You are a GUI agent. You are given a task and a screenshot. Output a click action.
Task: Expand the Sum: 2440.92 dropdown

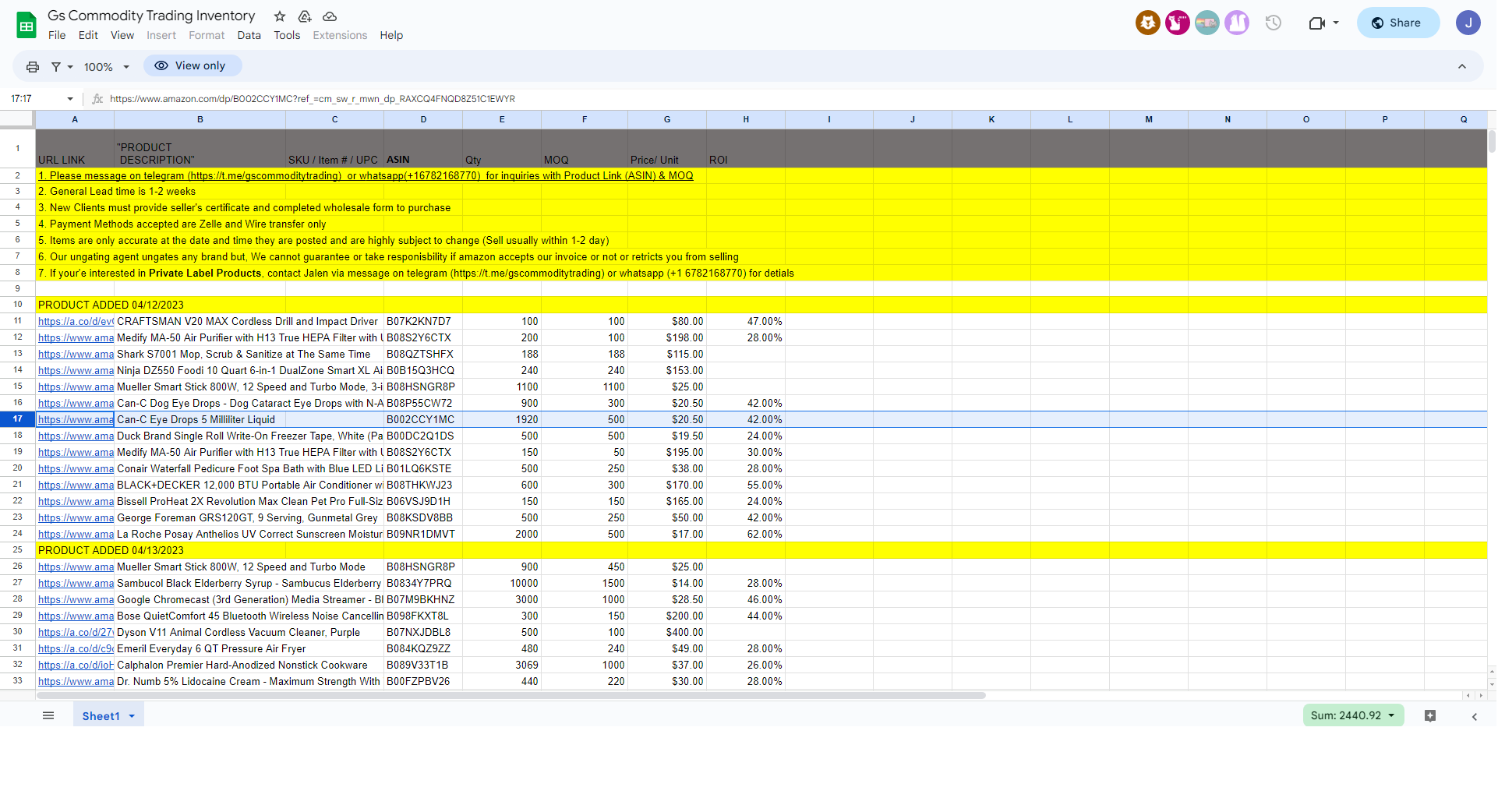tap(1354, 715)
